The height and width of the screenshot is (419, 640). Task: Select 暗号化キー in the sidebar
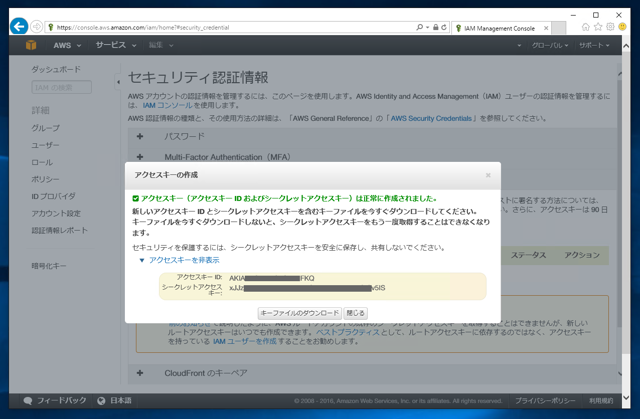(49, 266)
